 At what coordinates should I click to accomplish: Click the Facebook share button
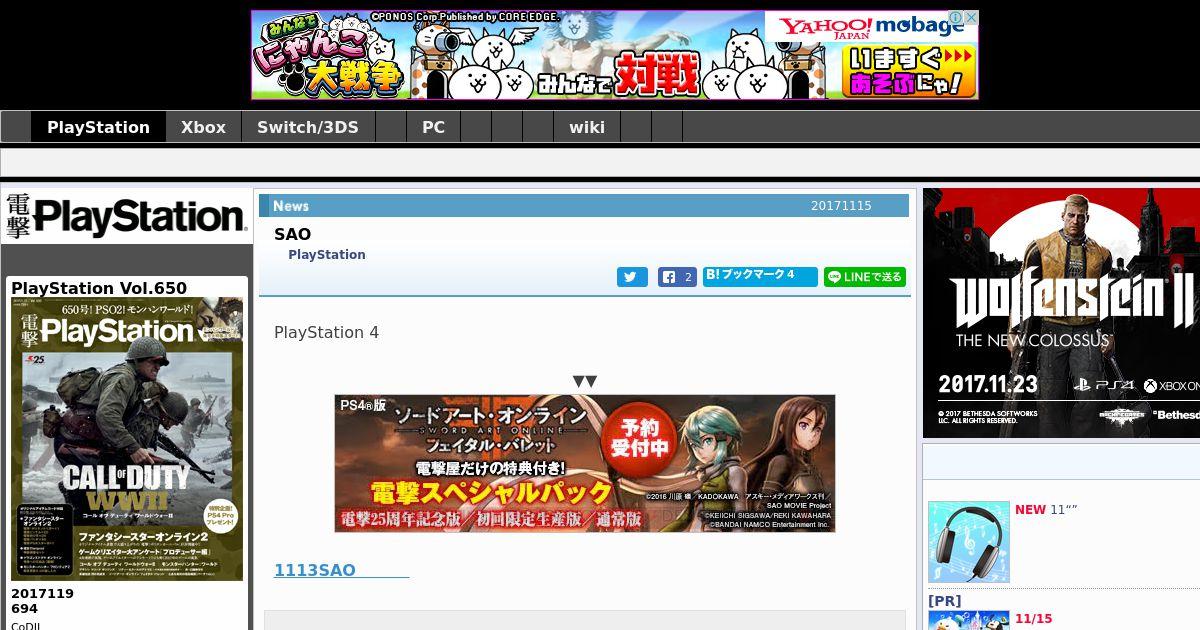(x=677, y=277)
